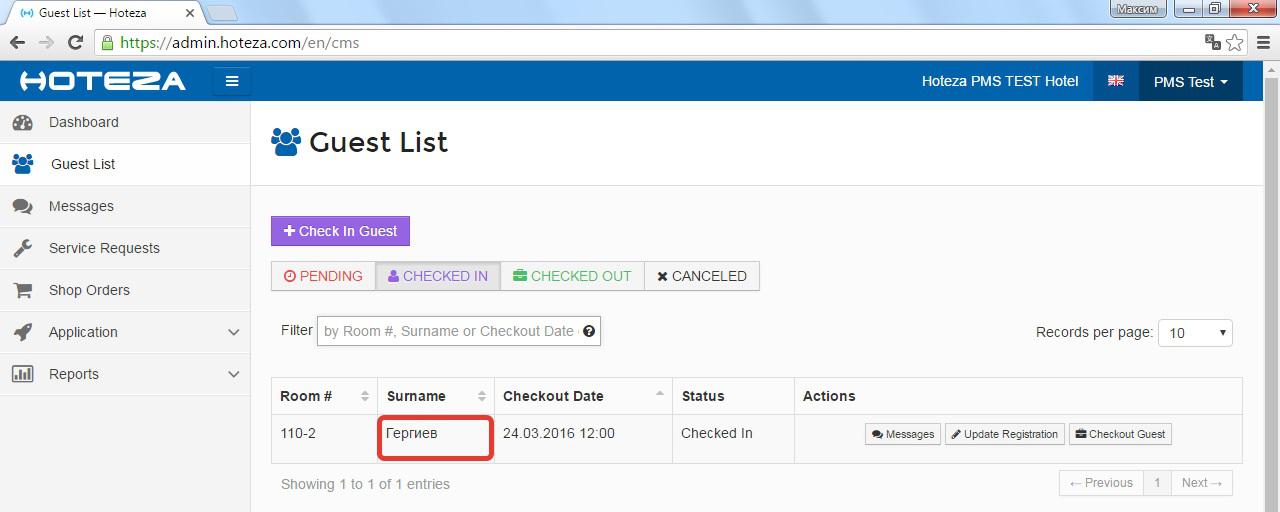The image size is (1280, 512).
Task: Reload the page using the refresh icon
Action: click(x=74, y=42)
